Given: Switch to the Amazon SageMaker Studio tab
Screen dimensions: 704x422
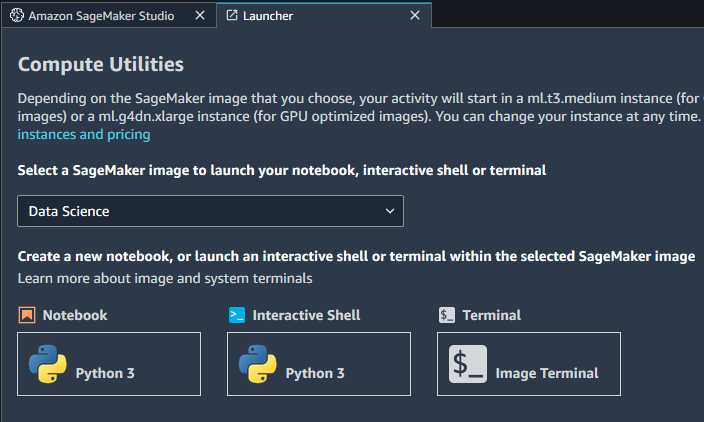Looking at the screenshot, I should [100, 16].
